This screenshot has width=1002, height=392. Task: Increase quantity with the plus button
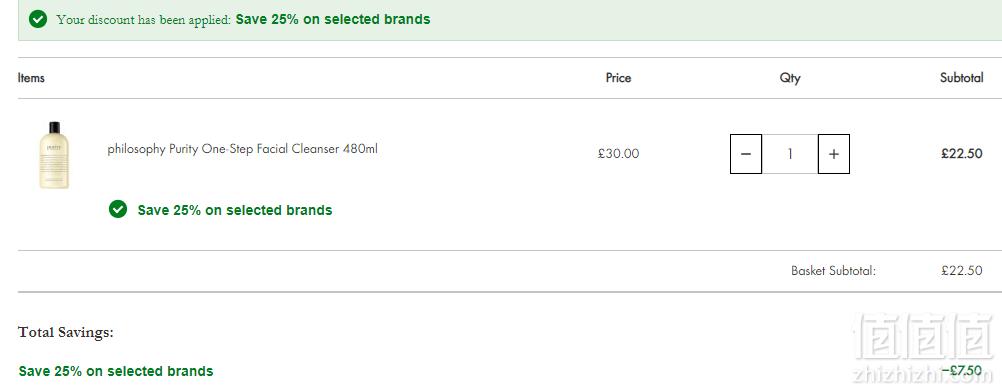tap(833, 153)
